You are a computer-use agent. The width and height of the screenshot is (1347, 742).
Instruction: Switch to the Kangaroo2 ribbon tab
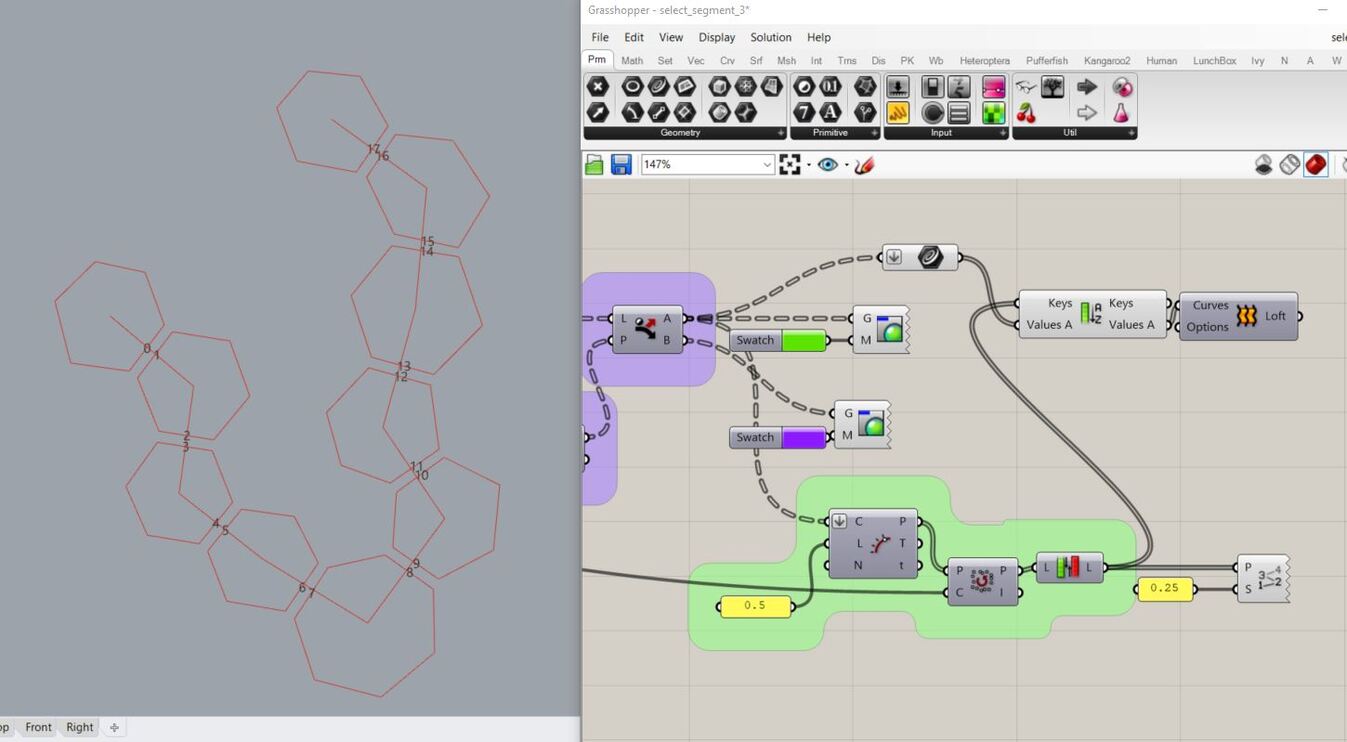pos(1106,60)
